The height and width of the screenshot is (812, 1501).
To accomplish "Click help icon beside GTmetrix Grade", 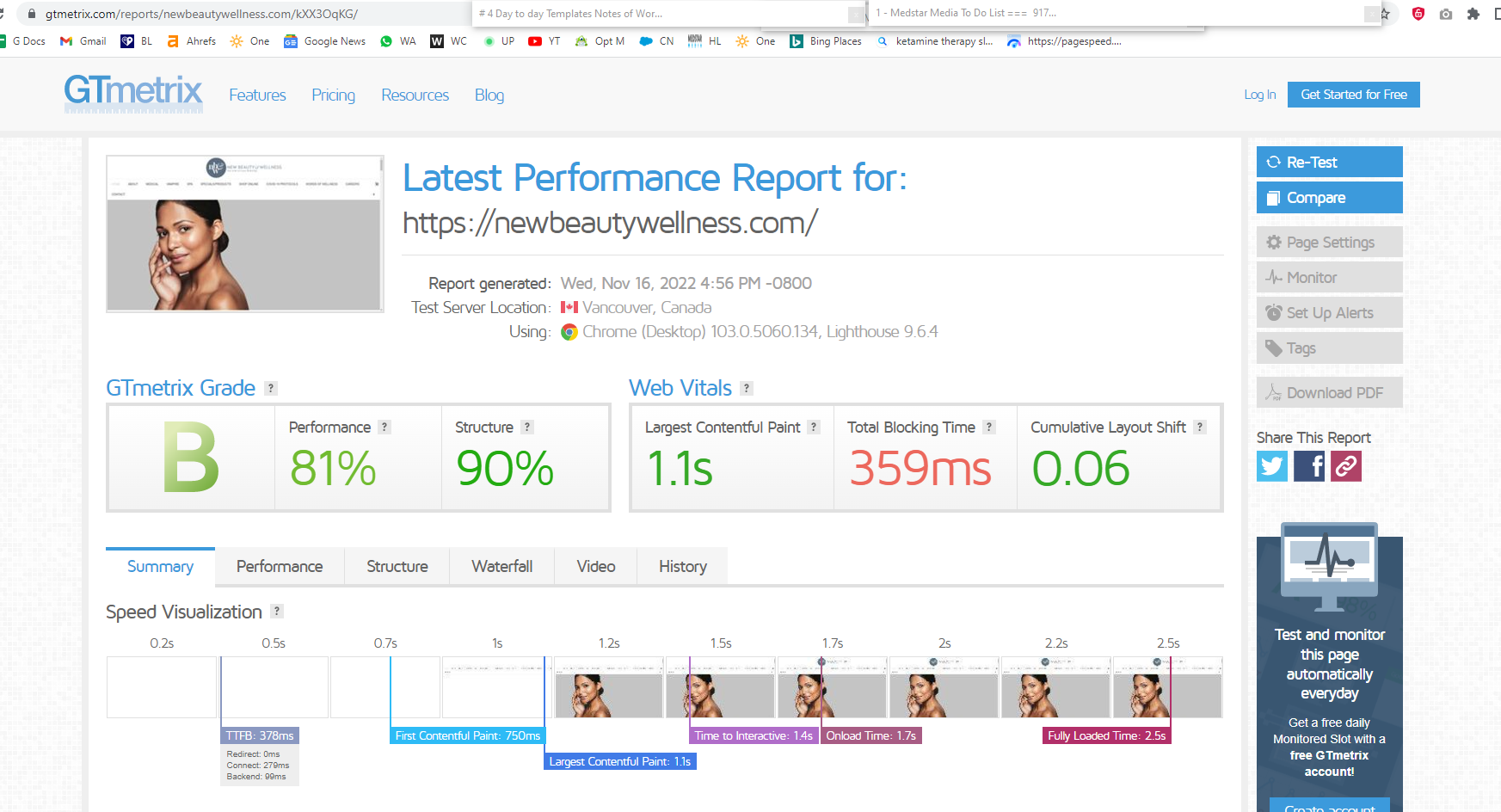I will 271,388.
